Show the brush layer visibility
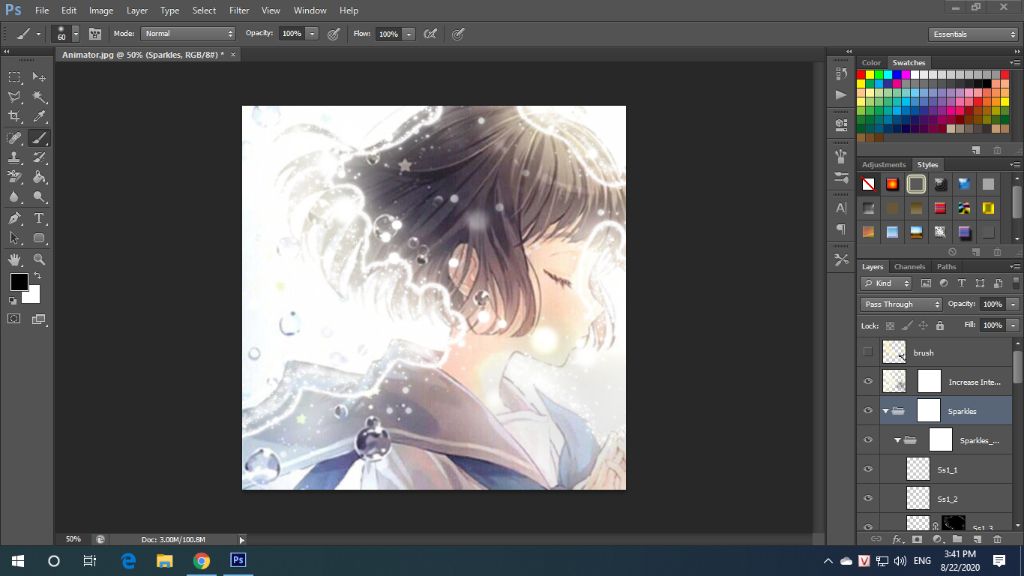Screen dimensions: 1024x576 (868, 352)
